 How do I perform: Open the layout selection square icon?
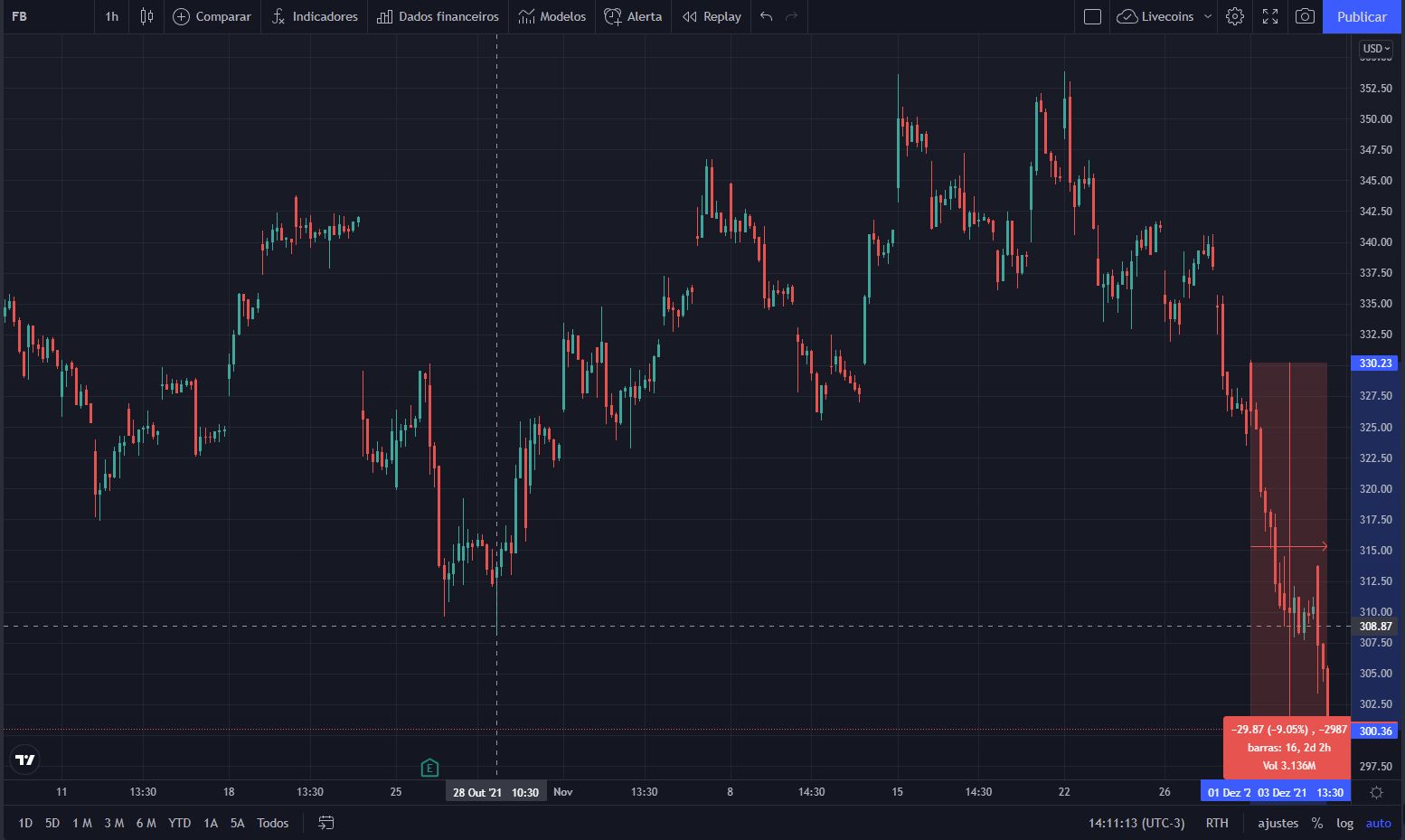[x=1092, y=16]
